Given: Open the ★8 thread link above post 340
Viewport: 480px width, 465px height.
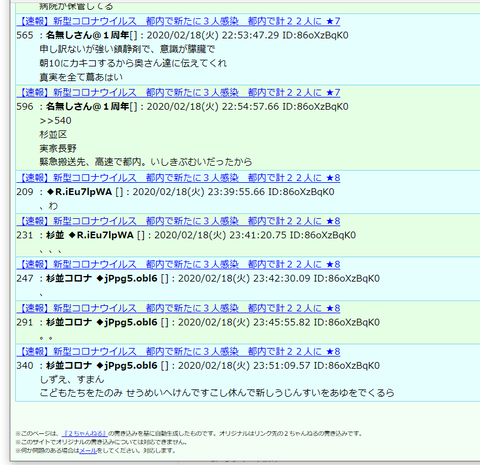Looking at the screenshot, I should (178, 351).
